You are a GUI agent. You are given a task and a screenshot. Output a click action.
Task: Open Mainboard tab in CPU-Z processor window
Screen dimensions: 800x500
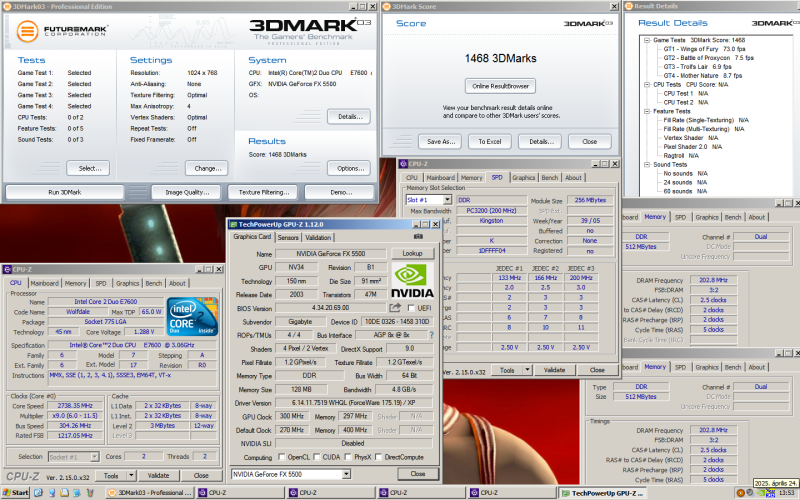[44, 283]
